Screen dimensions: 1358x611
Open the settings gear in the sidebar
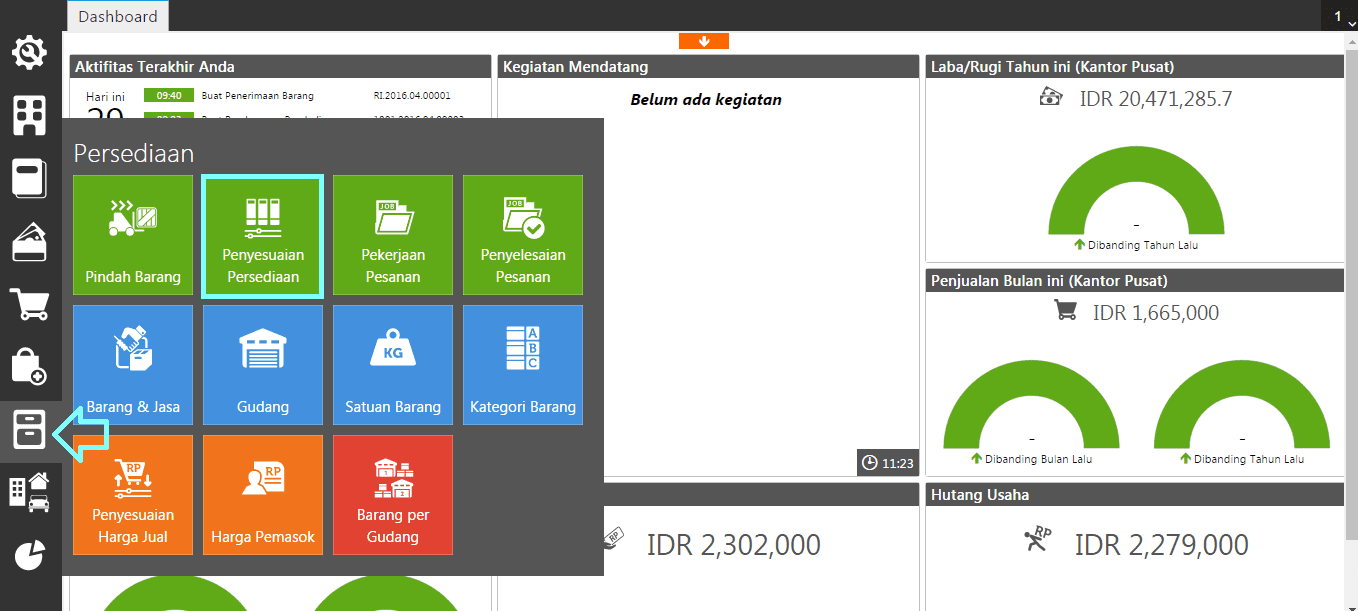(29, 54)
